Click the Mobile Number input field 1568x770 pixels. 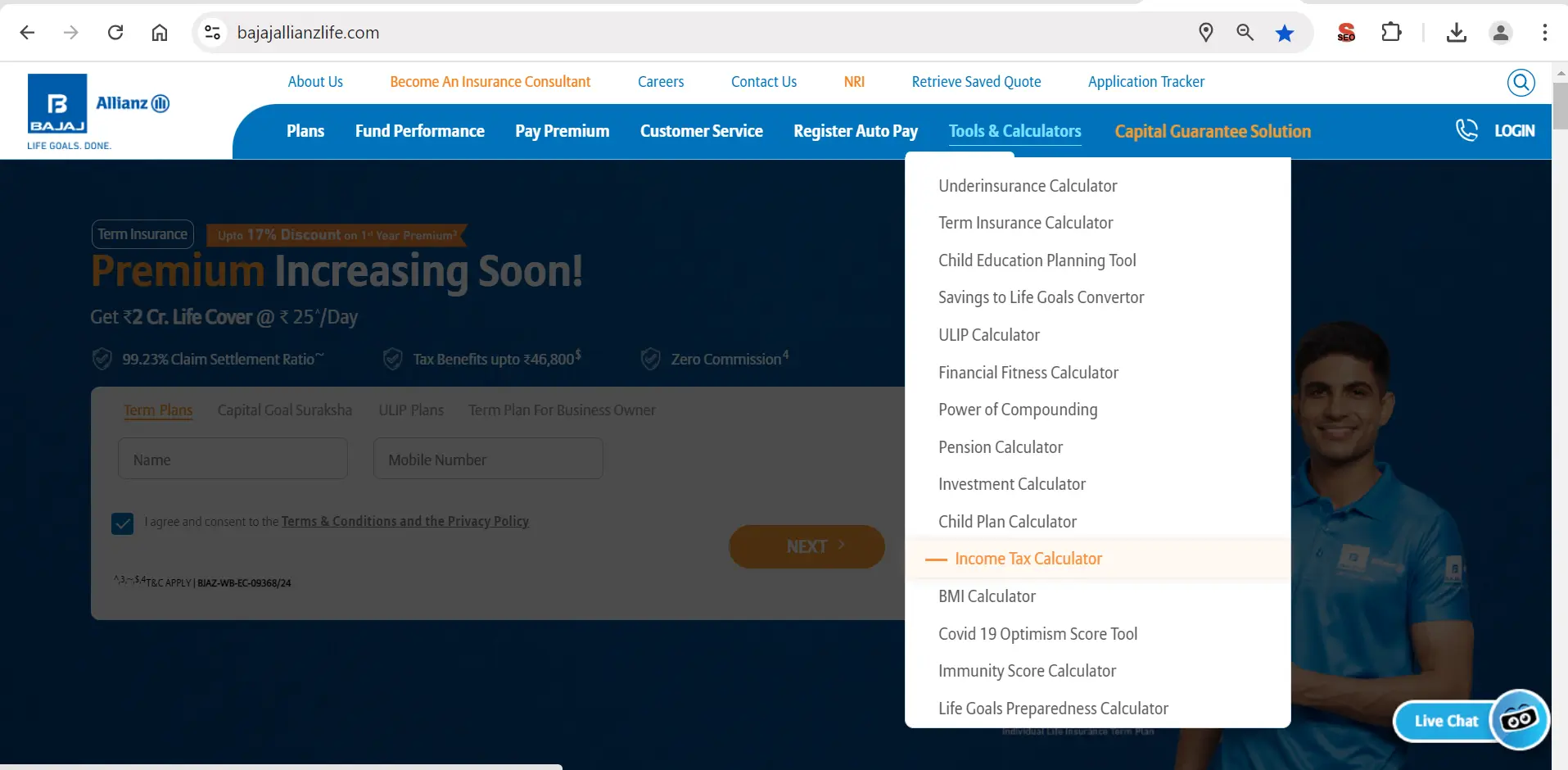click(x=488, y=459)
